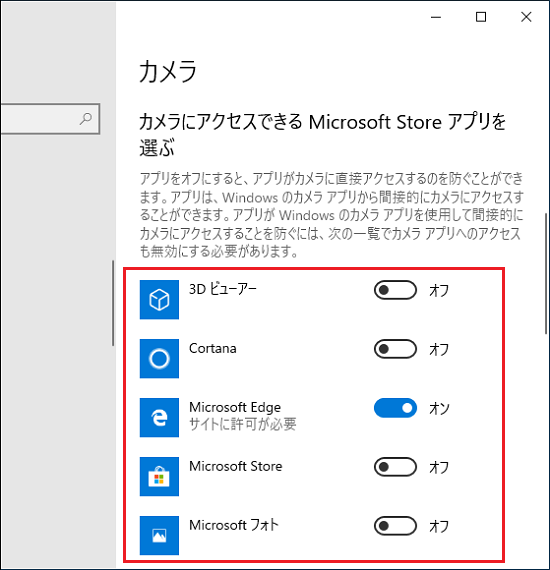
Task: Click the オフ status next to Microsoft フォト
Action: [x=439, y=526]
